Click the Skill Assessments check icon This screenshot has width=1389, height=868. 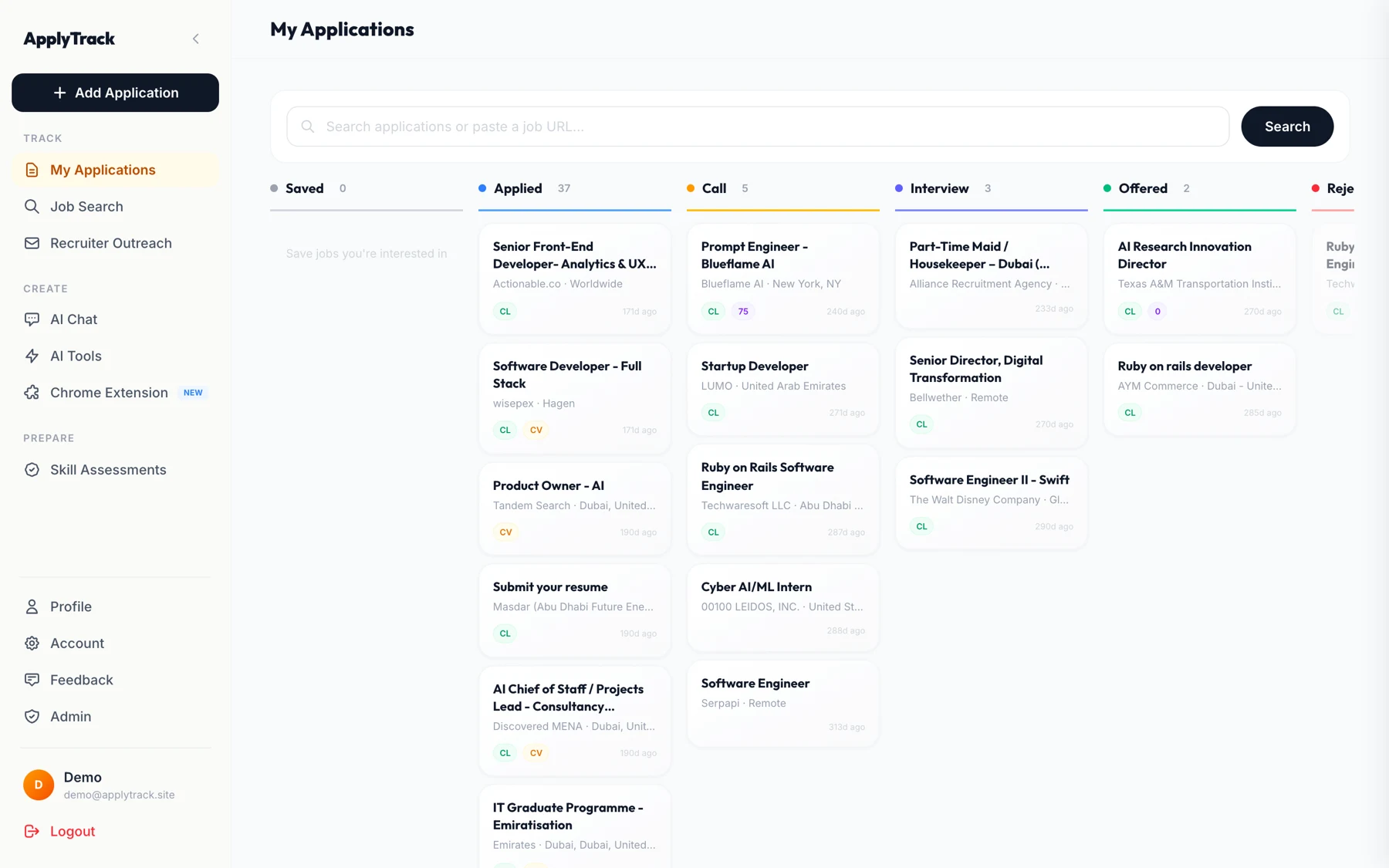(x=32, y=469)
